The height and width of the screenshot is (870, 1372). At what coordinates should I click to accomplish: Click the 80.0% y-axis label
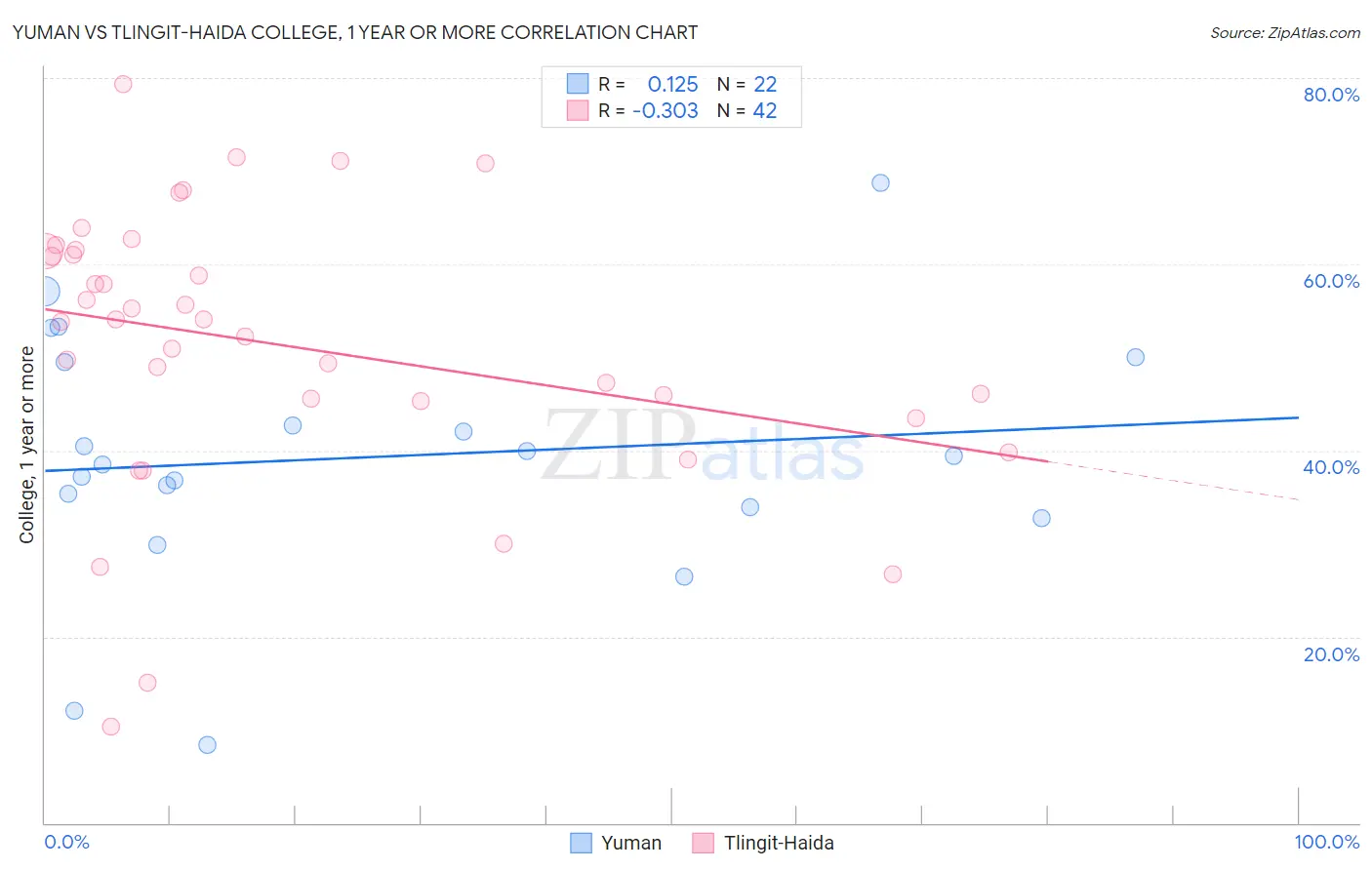tap(1331, 95)
